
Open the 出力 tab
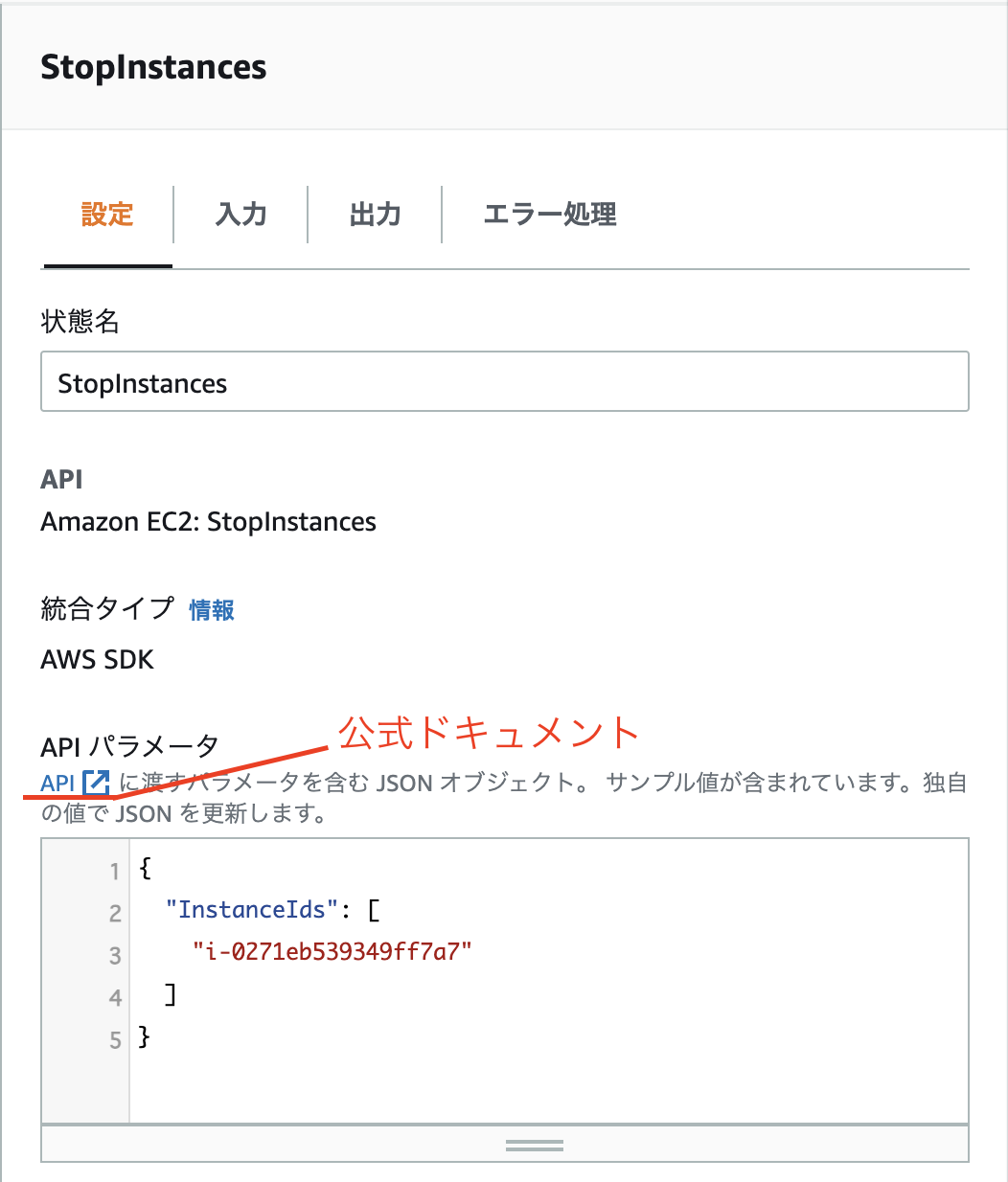click(376, 215)
